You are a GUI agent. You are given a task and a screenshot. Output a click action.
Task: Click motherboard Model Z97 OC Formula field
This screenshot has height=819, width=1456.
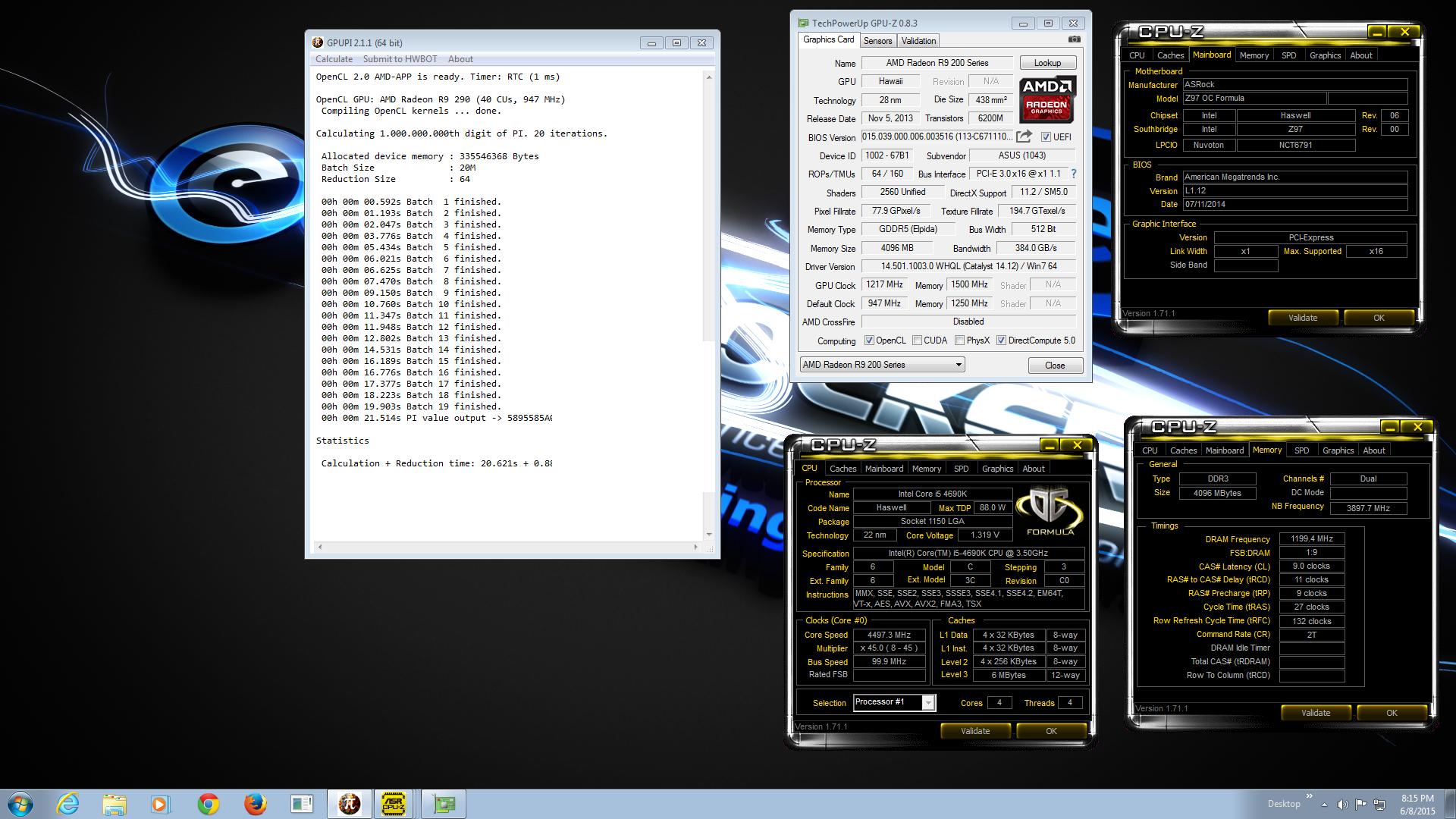pos(1254,99)
